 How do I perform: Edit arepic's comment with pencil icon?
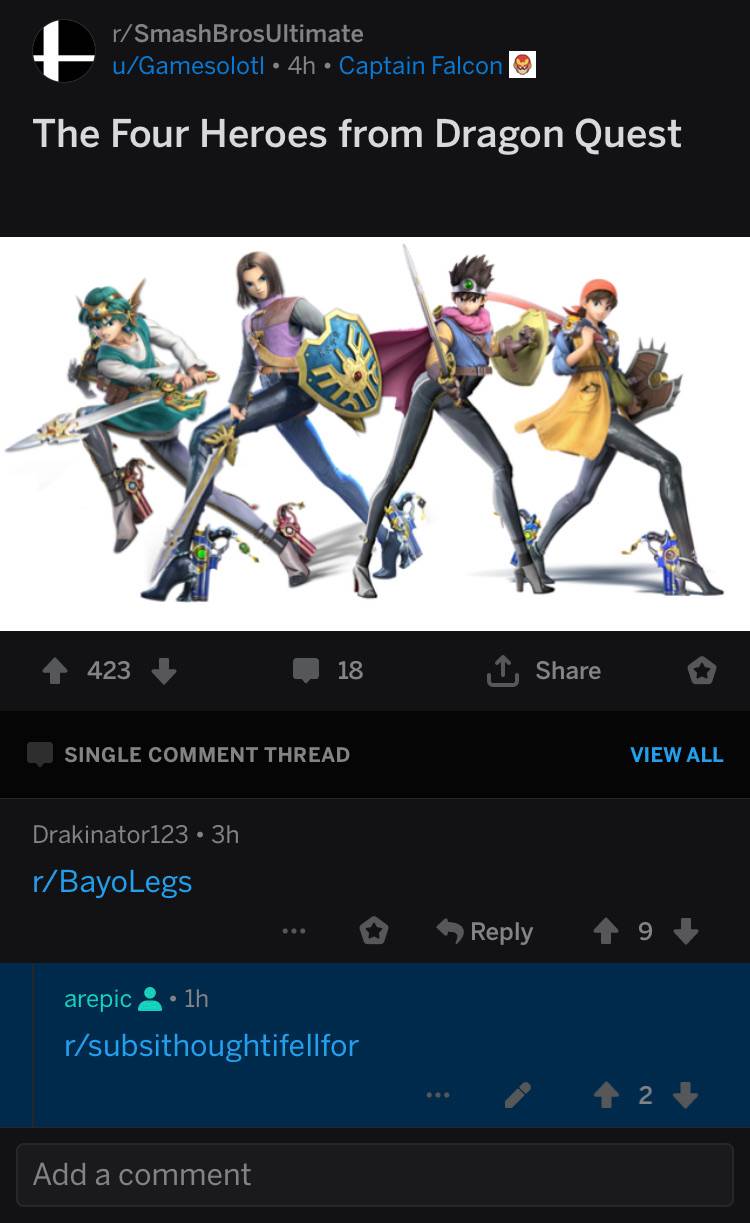(x=517, y=1096)
